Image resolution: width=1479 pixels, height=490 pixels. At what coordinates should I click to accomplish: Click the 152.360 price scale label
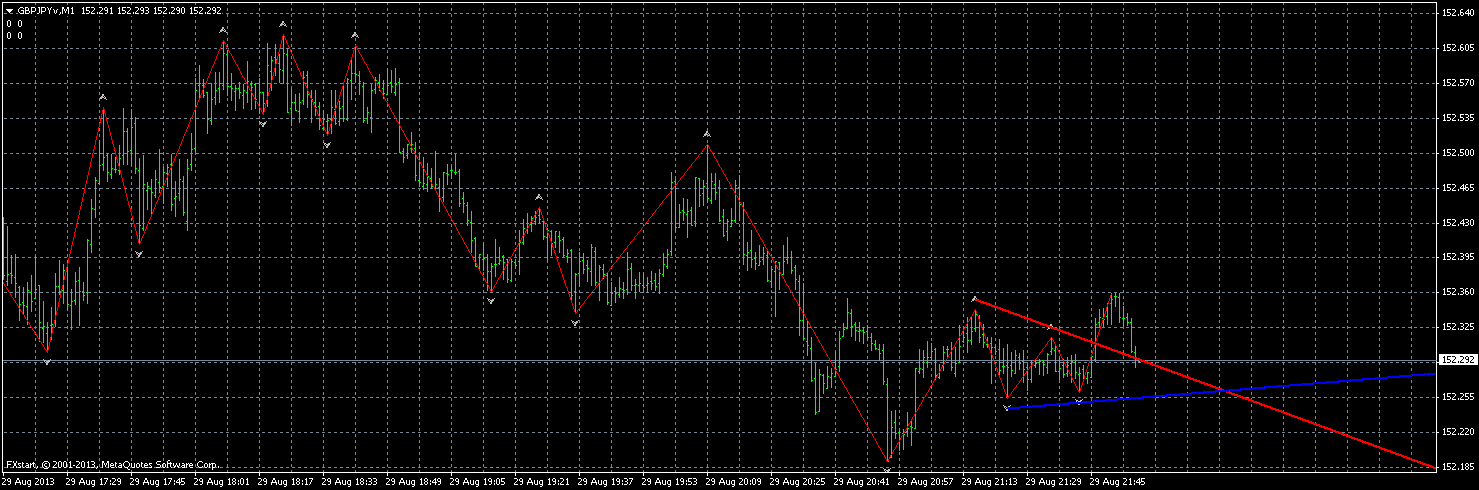click(x=1459, y=292)
